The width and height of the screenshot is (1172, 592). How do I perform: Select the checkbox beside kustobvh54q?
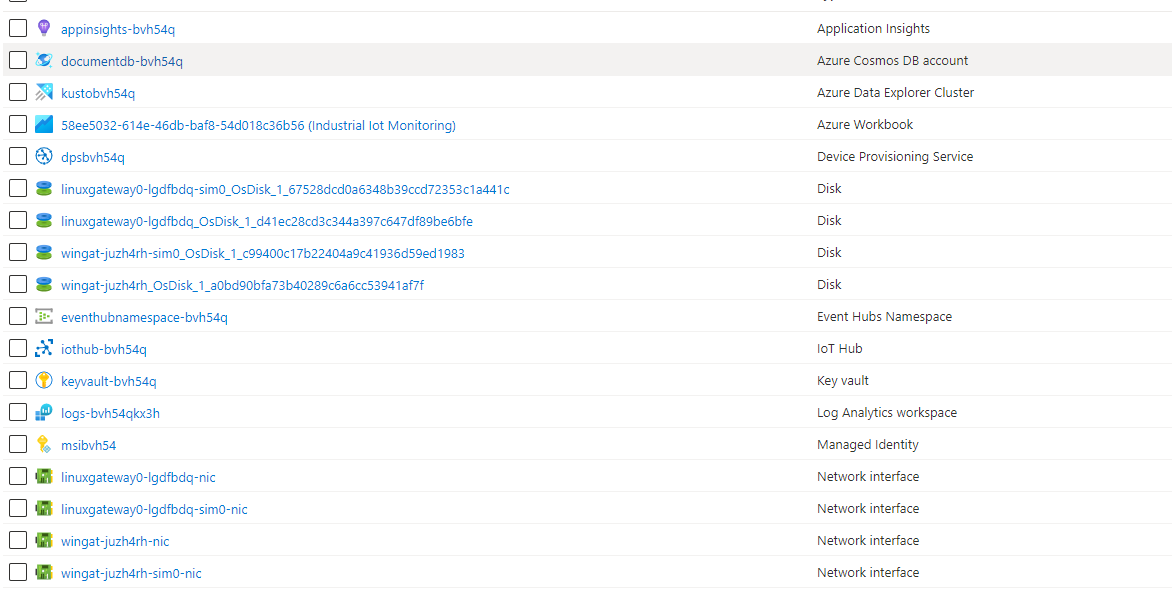point(17,92)
